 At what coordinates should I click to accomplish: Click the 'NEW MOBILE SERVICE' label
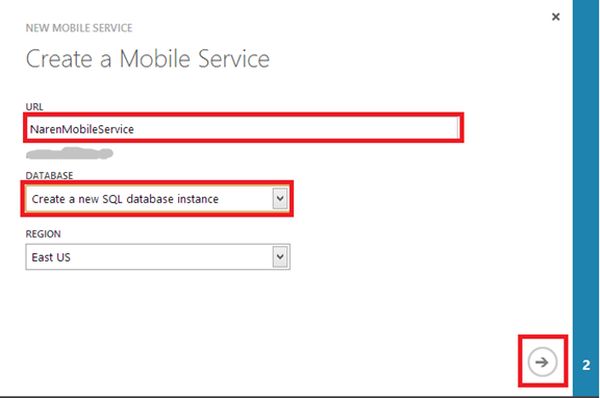(x=79, y=28)
